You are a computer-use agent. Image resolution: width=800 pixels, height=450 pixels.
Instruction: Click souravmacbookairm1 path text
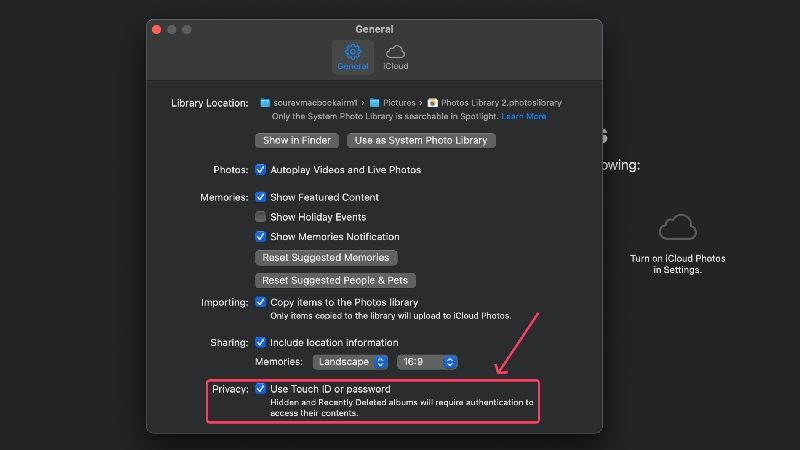click(315, 103)
